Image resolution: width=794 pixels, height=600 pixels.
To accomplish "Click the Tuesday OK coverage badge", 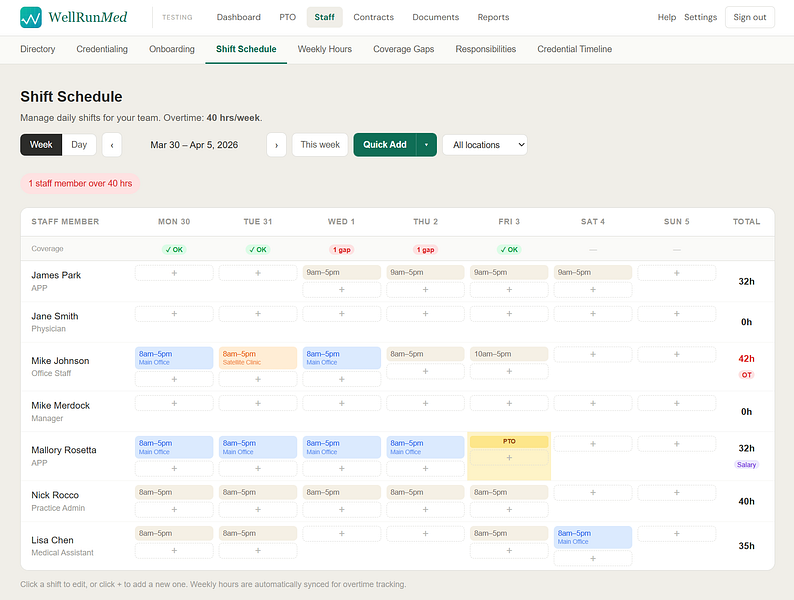I will point(258,250).
